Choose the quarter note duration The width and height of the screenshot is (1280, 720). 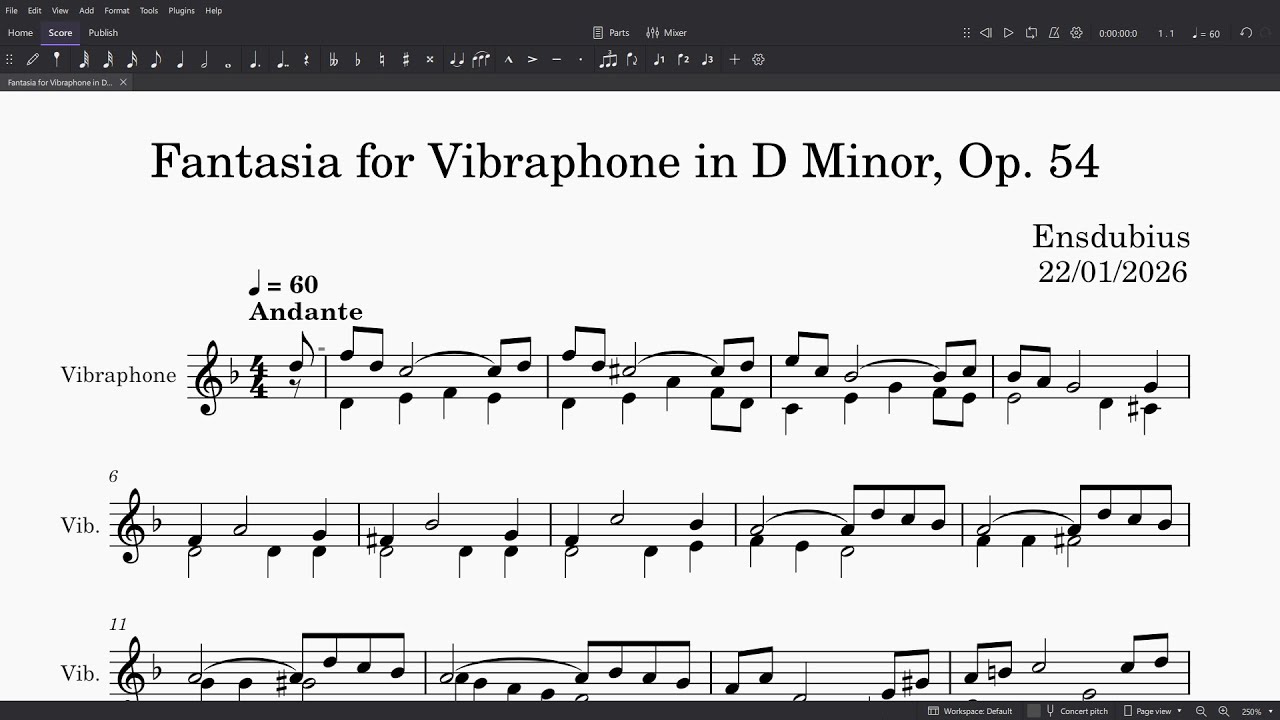180,60
